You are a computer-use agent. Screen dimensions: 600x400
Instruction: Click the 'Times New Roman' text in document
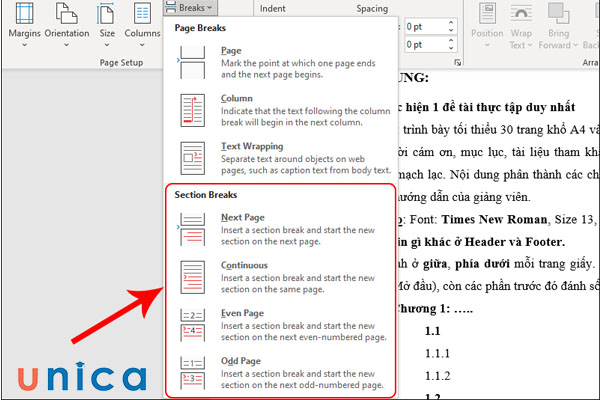pyautogui.click(x=494, y=220)
